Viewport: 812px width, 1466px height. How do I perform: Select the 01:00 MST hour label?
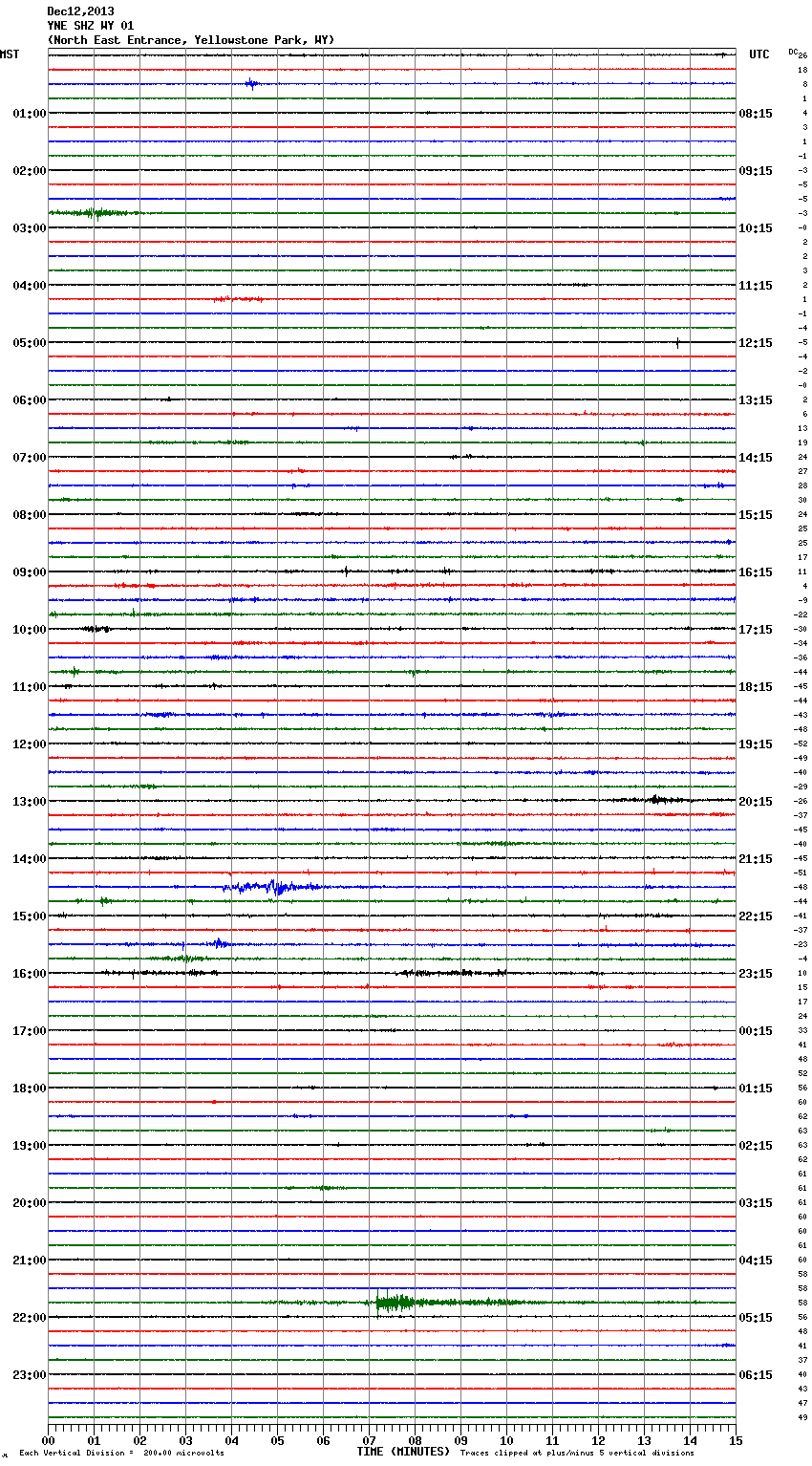[30, 114]
